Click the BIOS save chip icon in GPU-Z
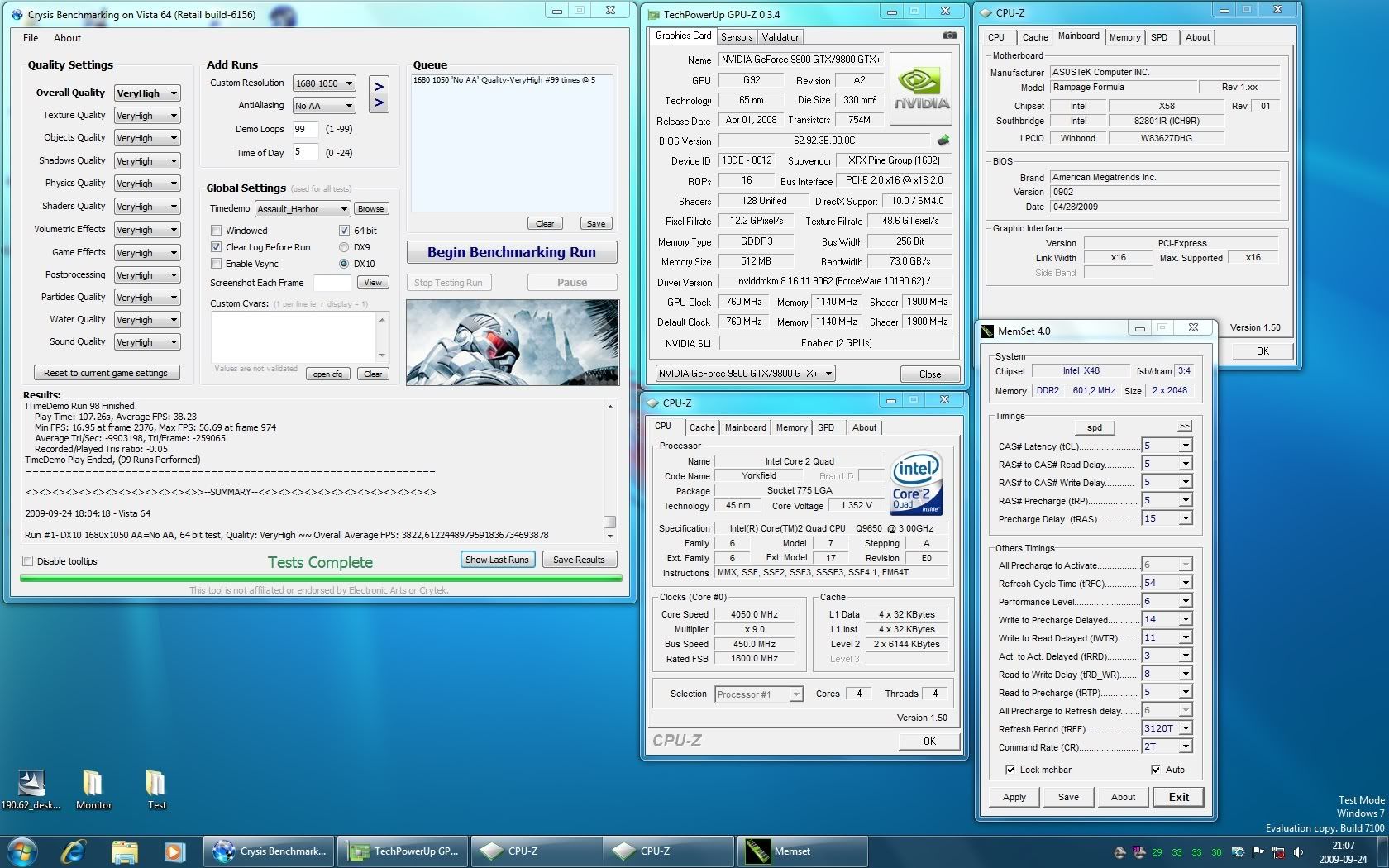 (x=943, y=141)
